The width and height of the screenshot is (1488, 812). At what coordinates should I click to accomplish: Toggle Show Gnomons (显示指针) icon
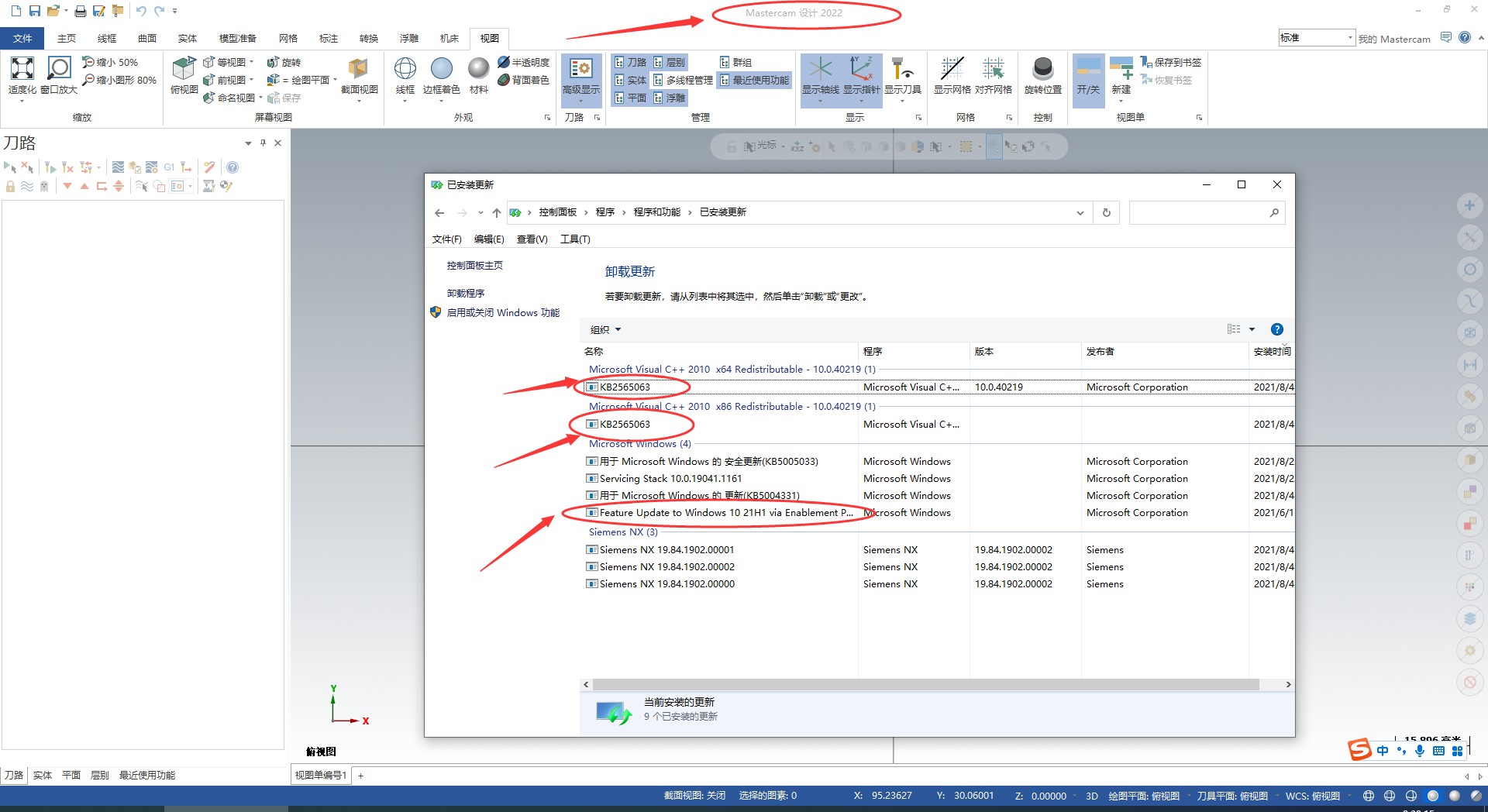[861, 69]
